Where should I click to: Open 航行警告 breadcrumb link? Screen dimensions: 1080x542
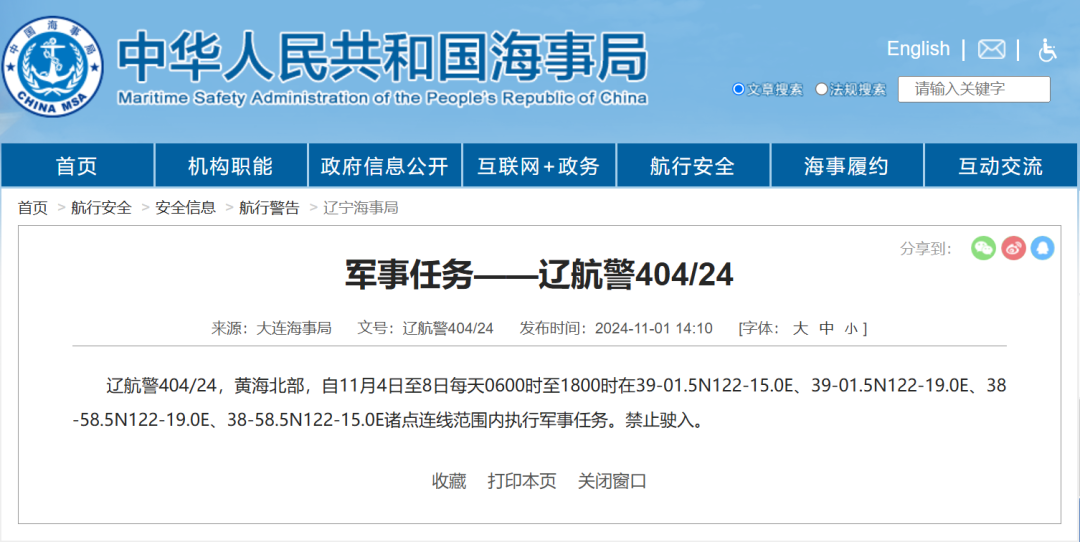pyautogui.click(x=269, y=208)
